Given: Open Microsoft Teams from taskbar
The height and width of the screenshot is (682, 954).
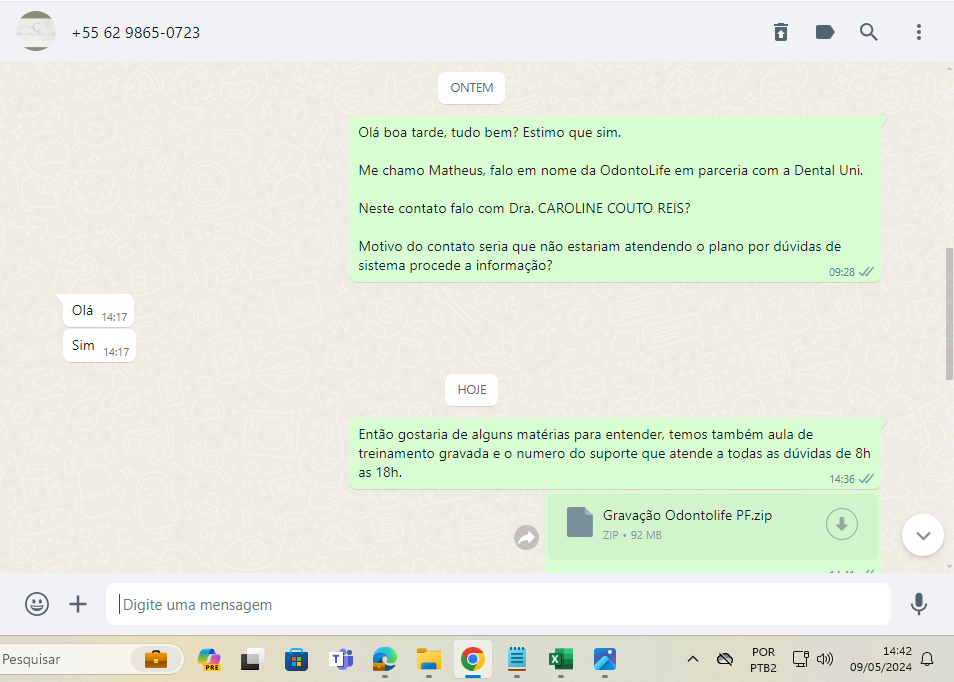Looking at the screenshot, I should click(x=341, y=659).
